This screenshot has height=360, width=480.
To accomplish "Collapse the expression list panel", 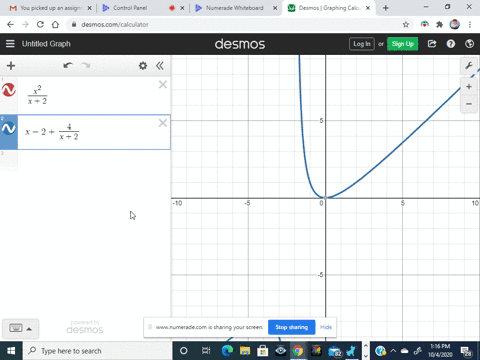I will [160, 66].
